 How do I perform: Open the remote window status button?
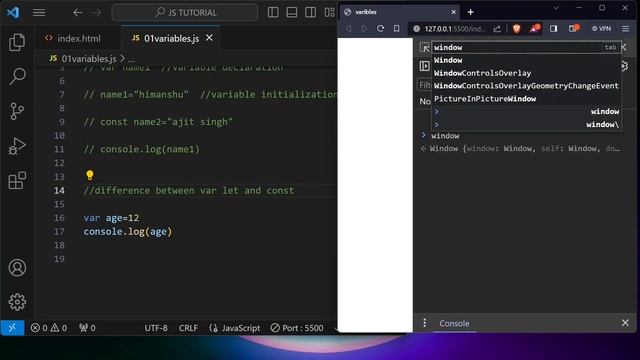tap(12, 328)
